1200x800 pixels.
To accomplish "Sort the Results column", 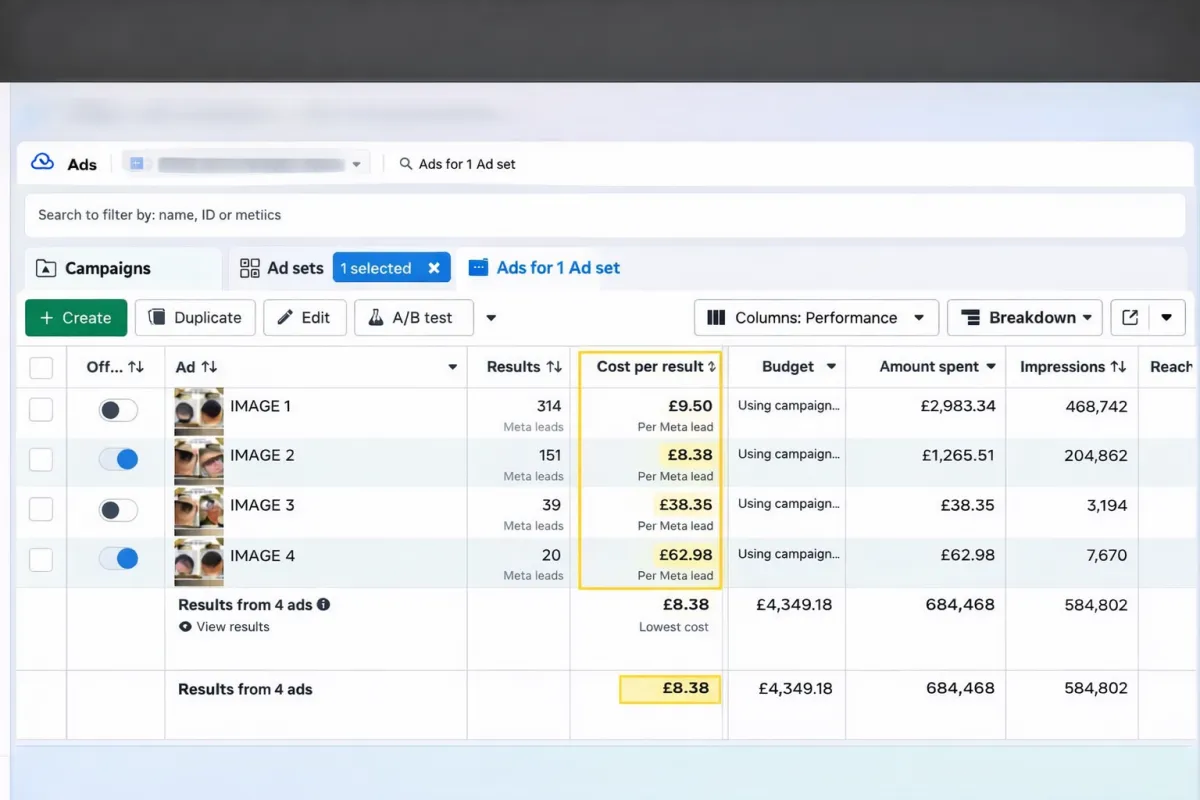I will 554,367.
